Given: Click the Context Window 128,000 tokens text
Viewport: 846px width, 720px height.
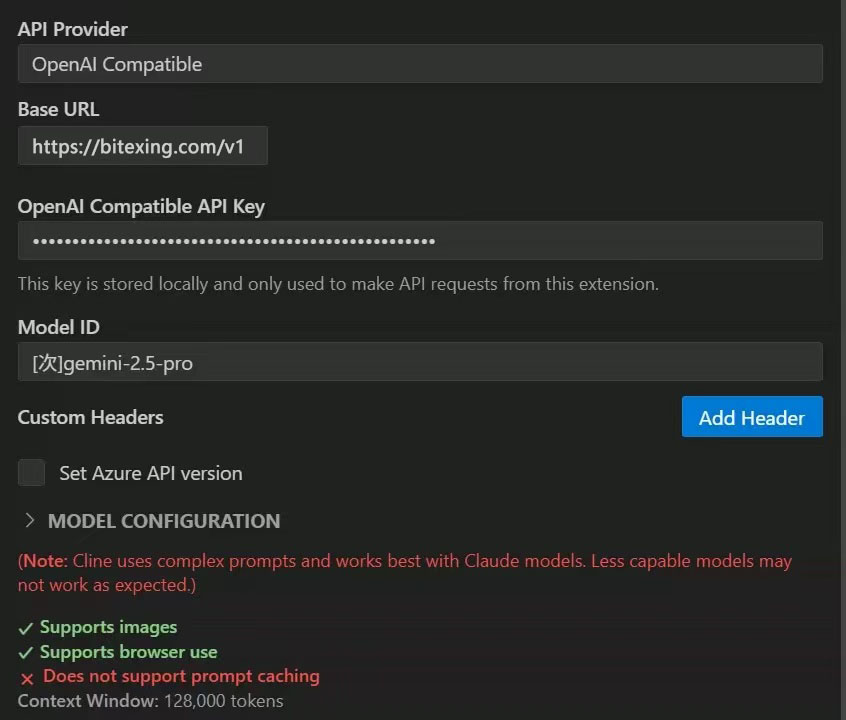Looking at the screenshot, I should click(150, 701).
